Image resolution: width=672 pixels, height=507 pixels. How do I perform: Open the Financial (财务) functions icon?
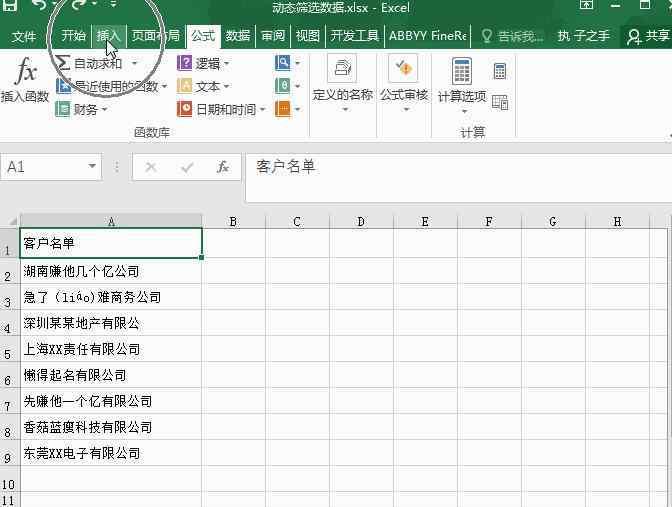pos(63,109)
